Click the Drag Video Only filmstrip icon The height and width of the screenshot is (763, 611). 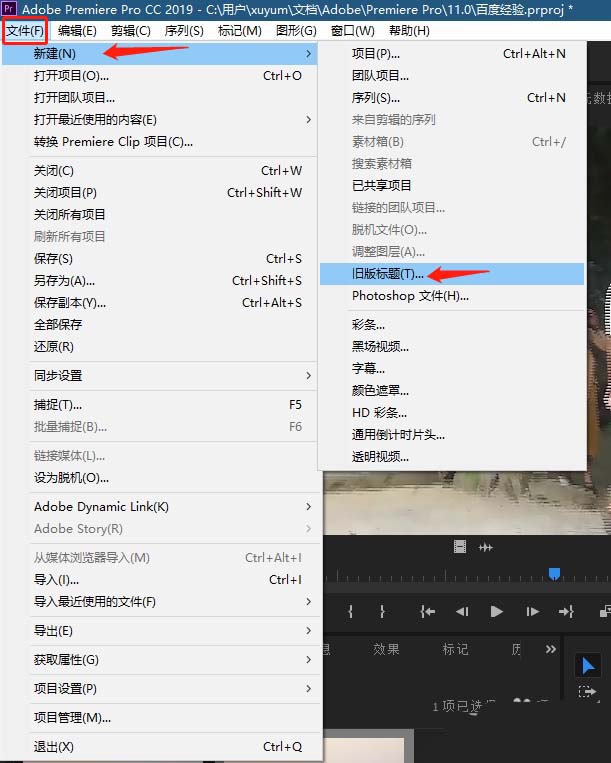459,546
